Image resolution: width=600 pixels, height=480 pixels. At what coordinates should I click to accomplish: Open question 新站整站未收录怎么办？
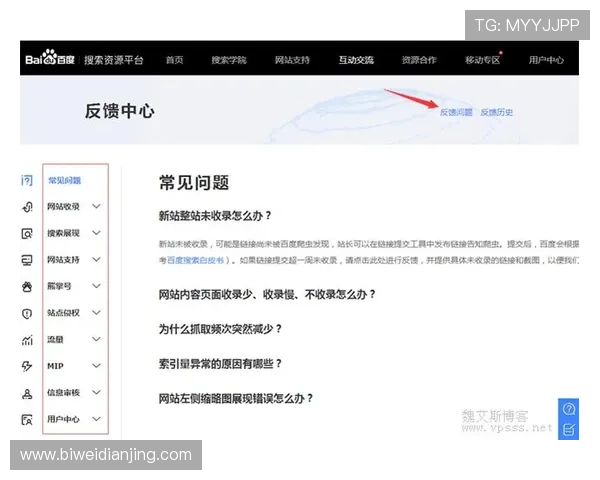[215, 216]
